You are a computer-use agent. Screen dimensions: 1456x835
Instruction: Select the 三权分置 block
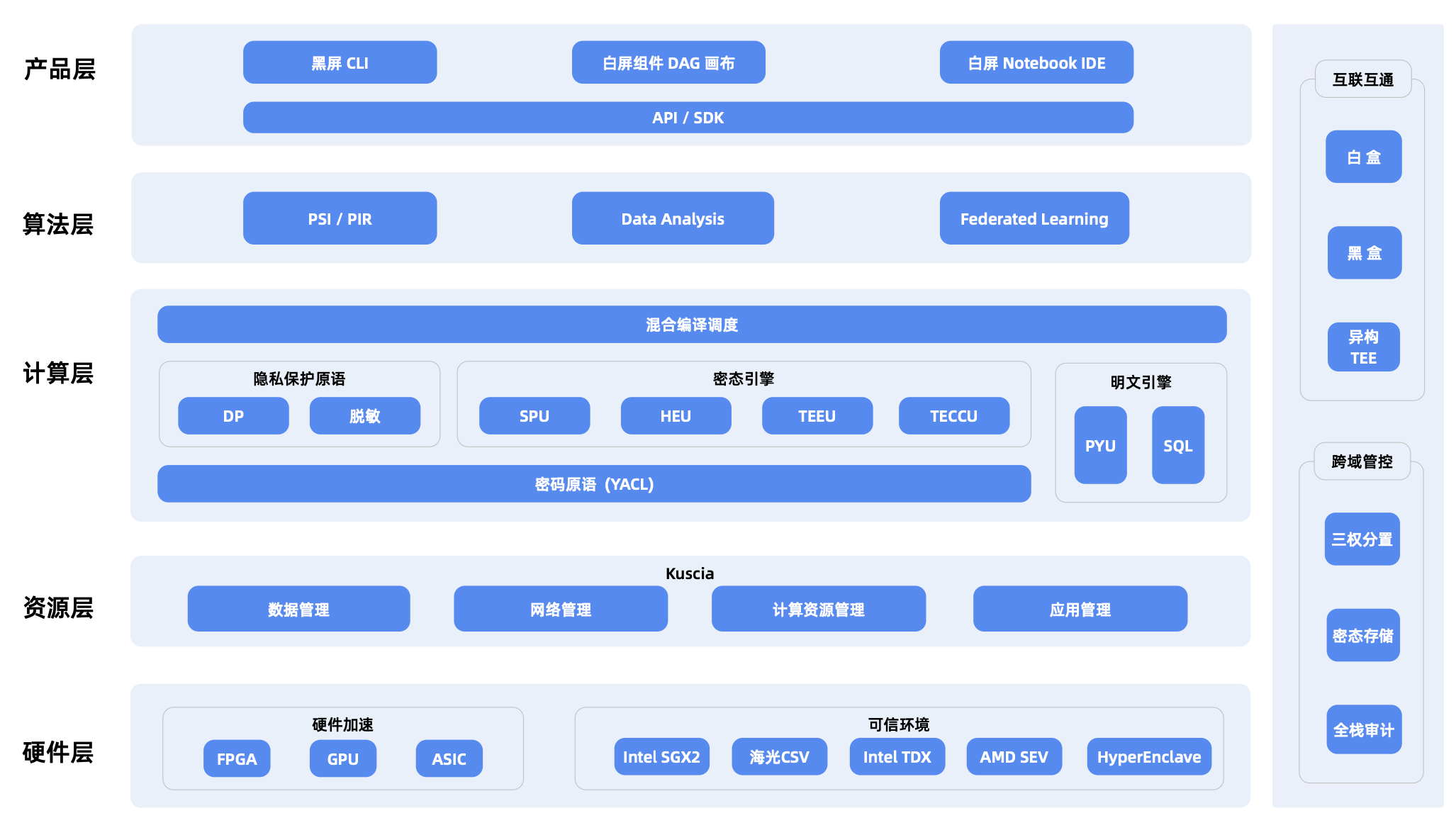[x=1361, y=539]
